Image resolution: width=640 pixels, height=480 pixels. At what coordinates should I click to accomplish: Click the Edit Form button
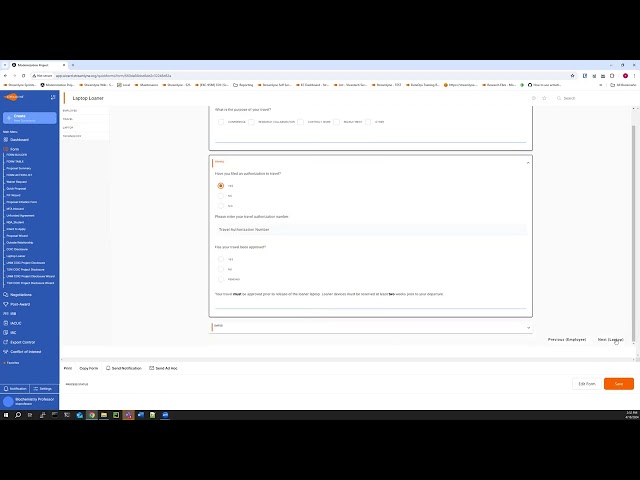587,384
